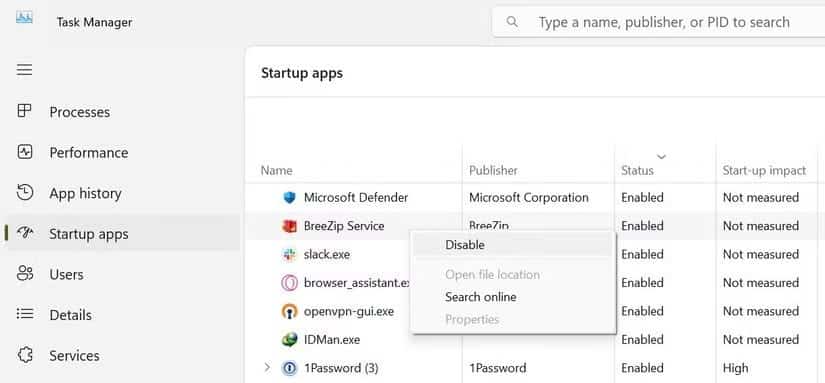
Task: Click the browser_assistant Opera icon
Action: point(289,283)
